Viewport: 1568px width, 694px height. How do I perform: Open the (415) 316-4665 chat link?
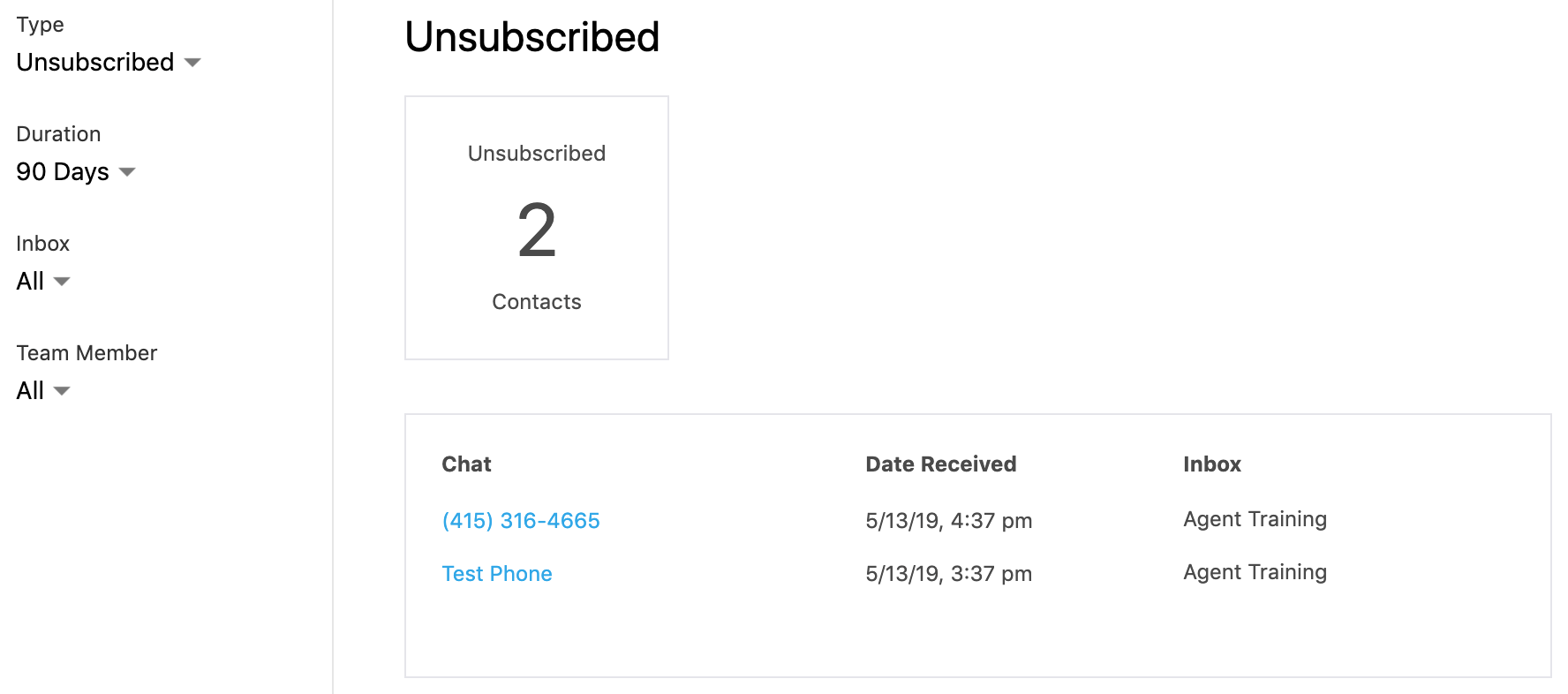pos(521,521)
